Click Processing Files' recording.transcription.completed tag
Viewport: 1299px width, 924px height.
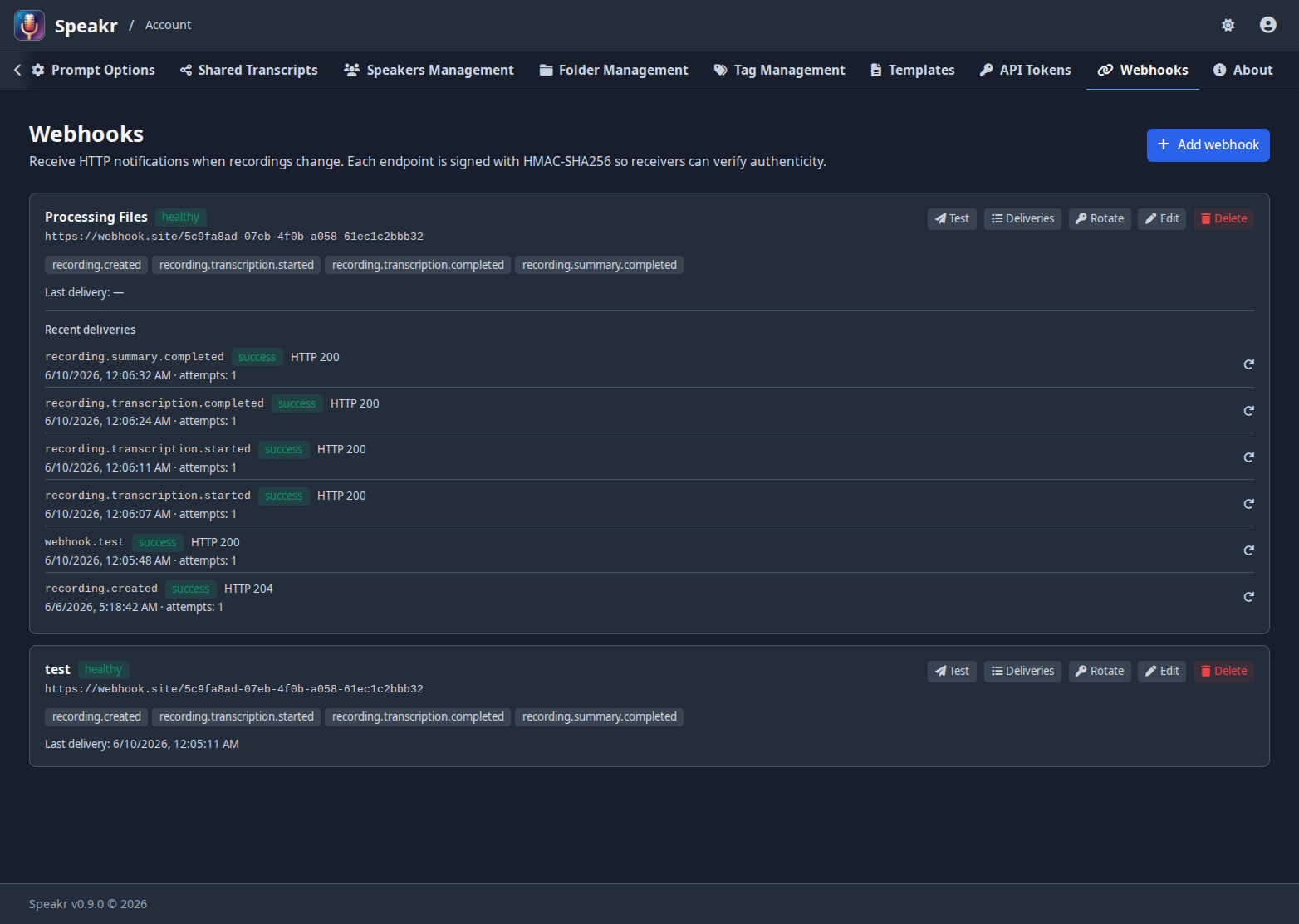[x=418, y=265]
